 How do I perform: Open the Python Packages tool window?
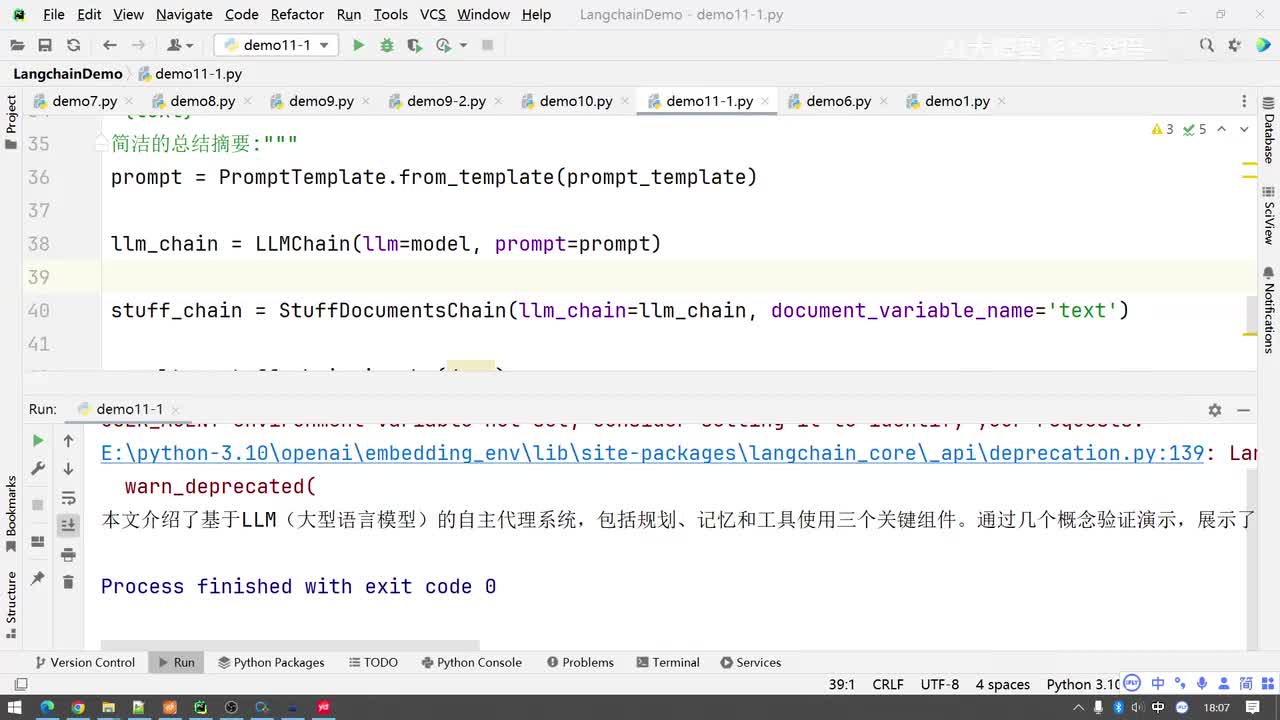[x=271, y=662]
